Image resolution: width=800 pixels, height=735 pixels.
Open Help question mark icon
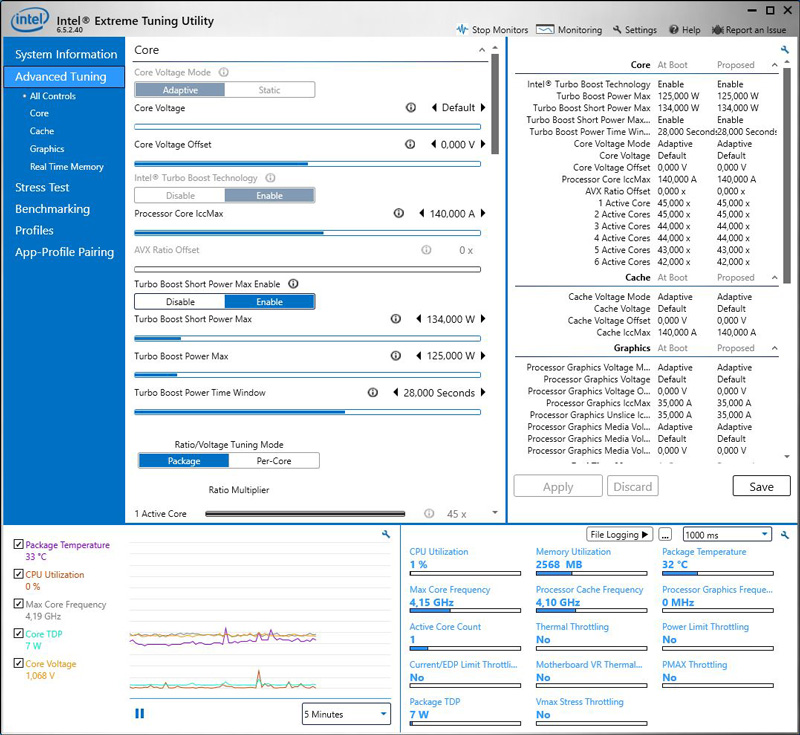point(674,30)
